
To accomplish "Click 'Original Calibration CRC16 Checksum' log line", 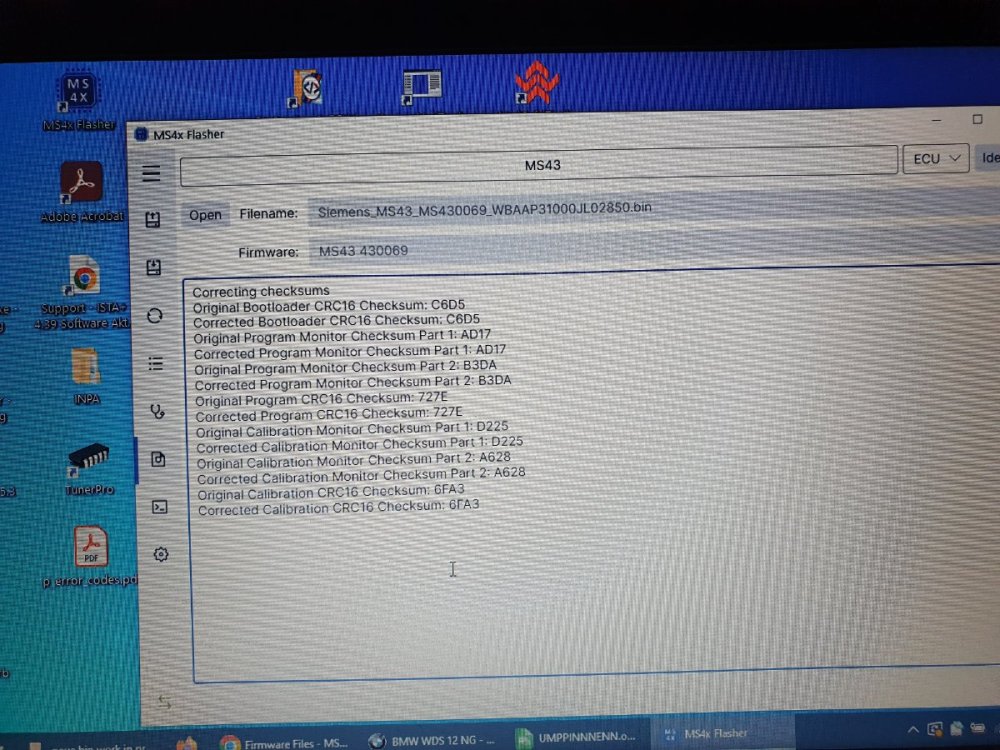I will point(331,492).
